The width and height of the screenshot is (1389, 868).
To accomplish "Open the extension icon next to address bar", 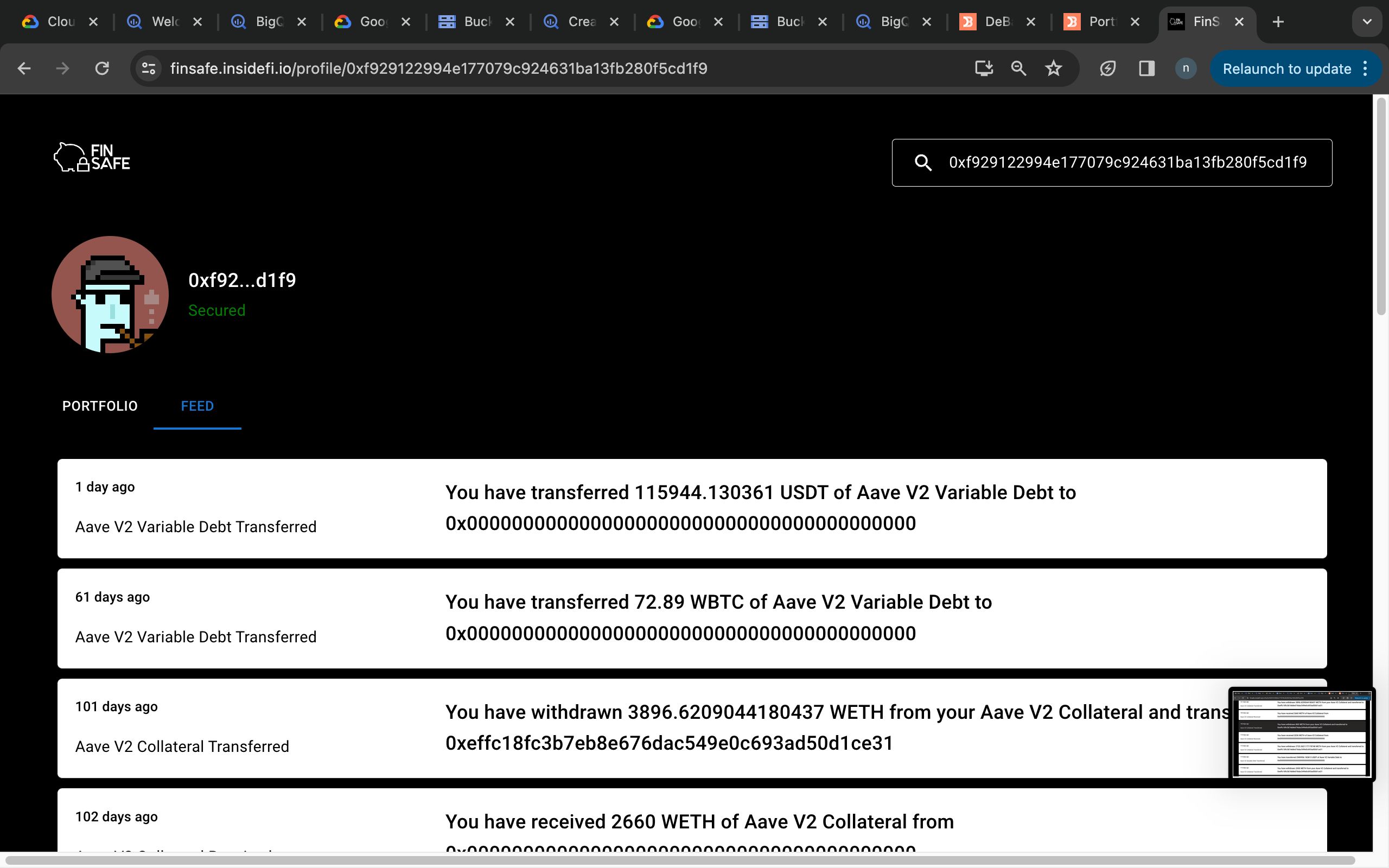I will coord(1107,69).
